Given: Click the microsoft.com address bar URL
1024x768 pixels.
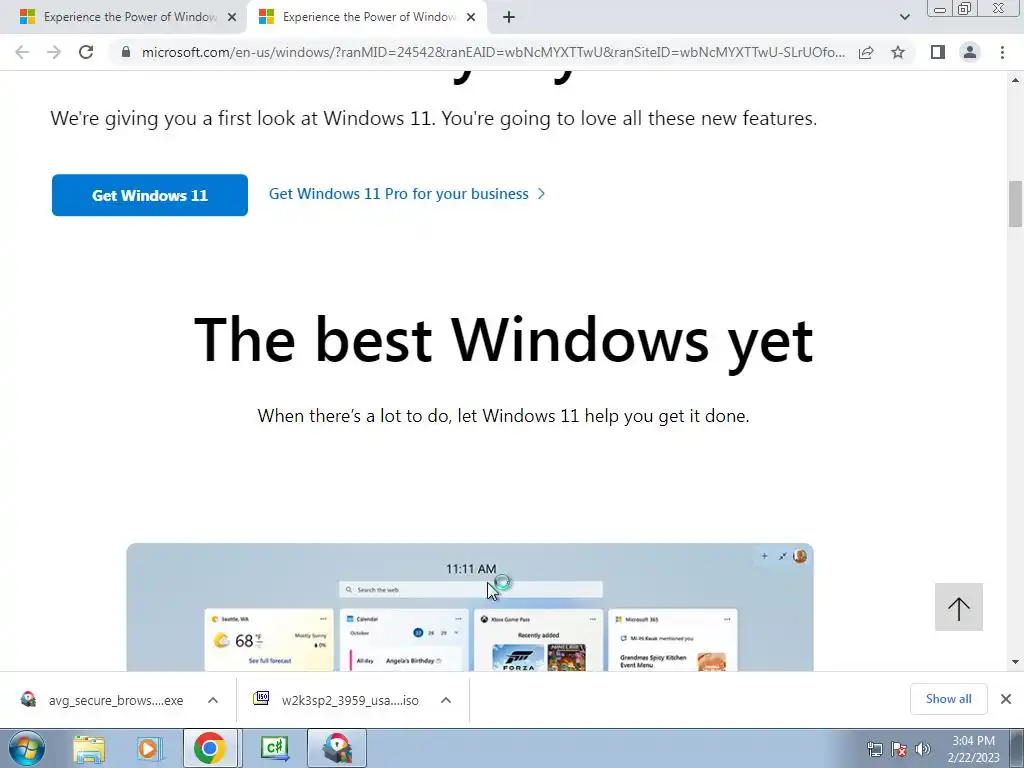Looking at the screenshot, I should 493,52.
